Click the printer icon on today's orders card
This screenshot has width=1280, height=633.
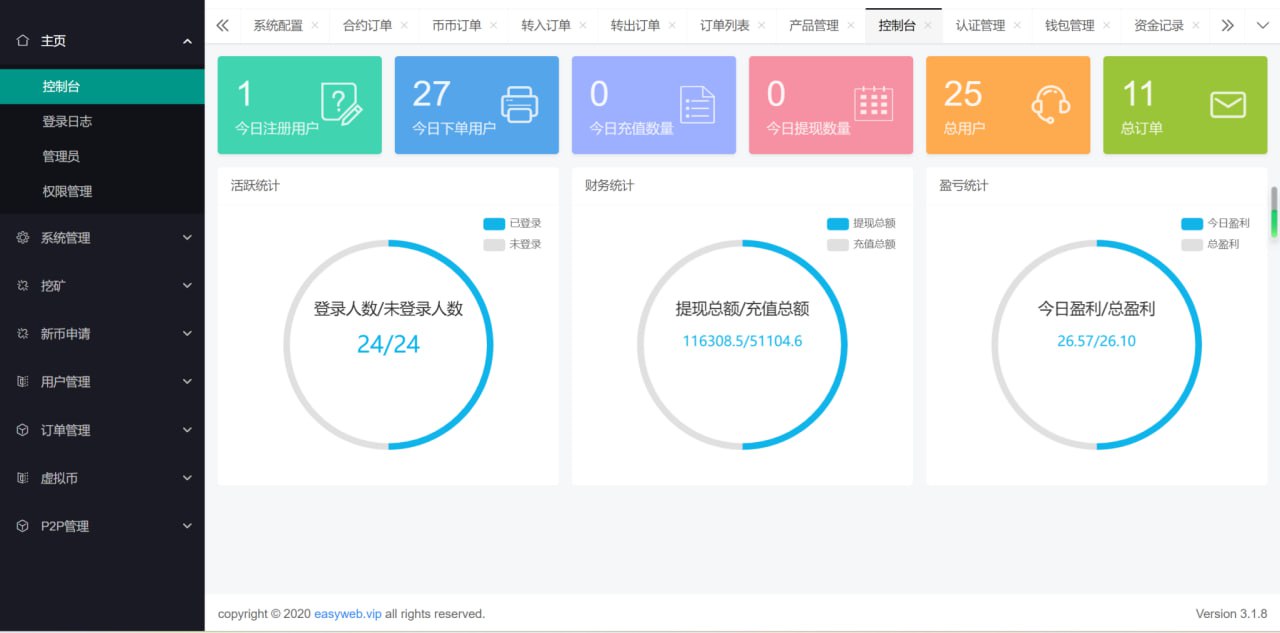(519, 105)
